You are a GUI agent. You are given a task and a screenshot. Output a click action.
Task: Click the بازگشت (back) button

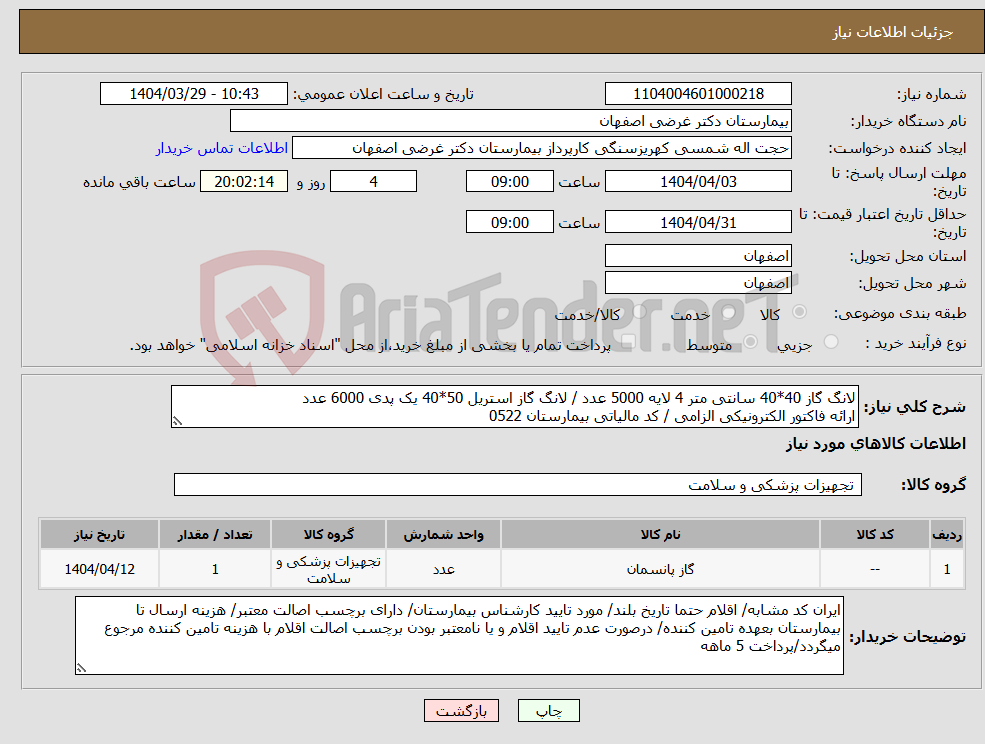[461, 711]
